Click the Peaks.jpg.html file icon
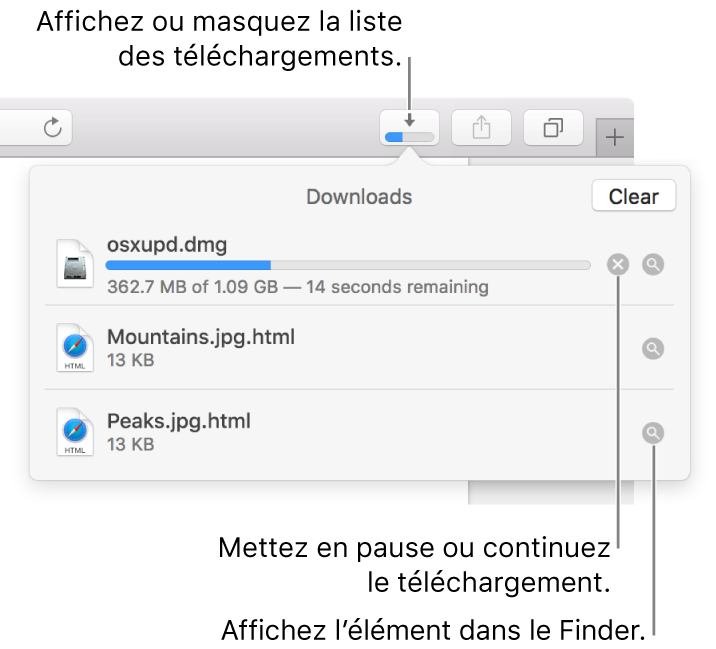 [x=75, y=432]
